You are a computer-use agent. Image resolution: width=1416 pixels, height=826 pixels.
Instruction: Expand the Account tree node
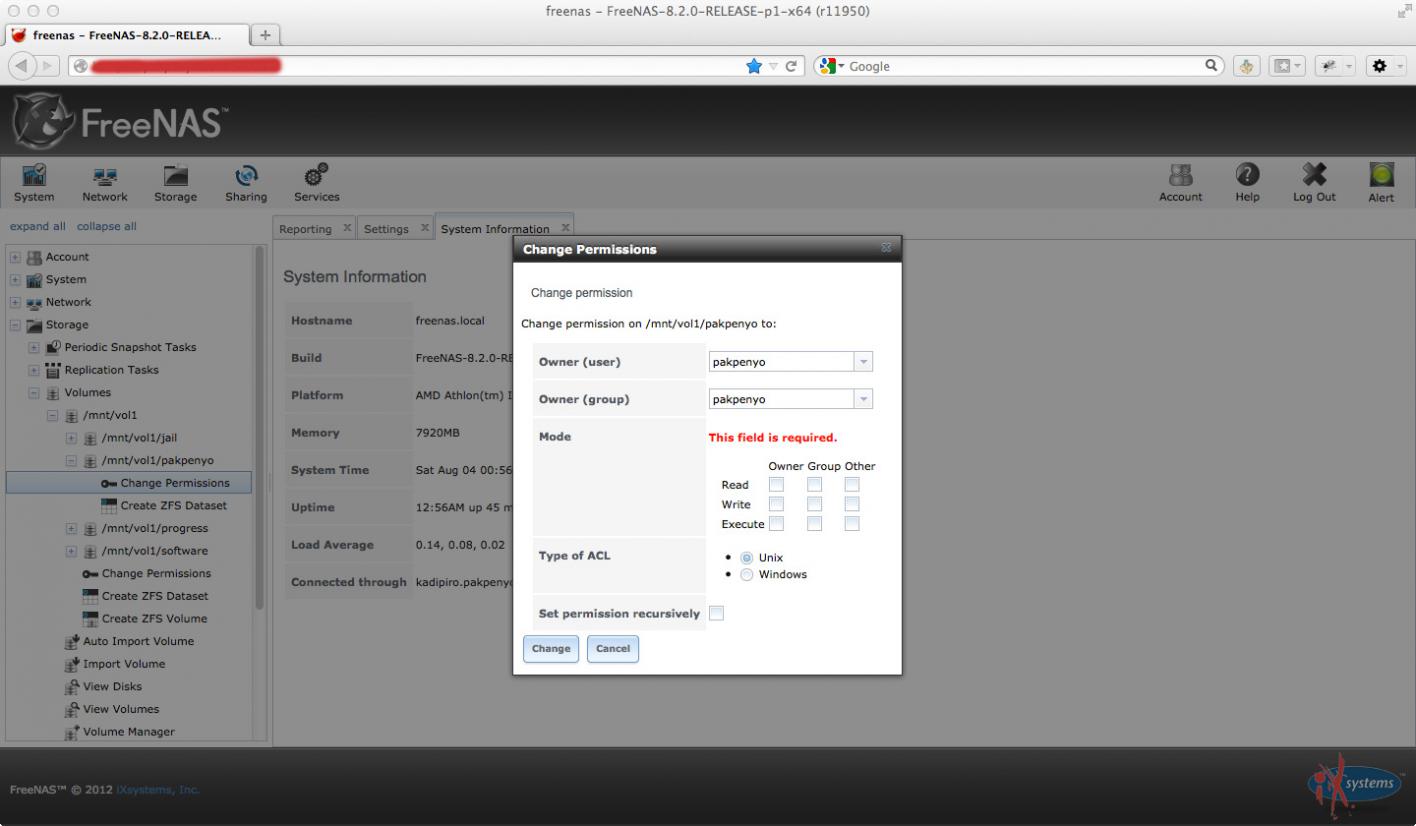point(15,257)
